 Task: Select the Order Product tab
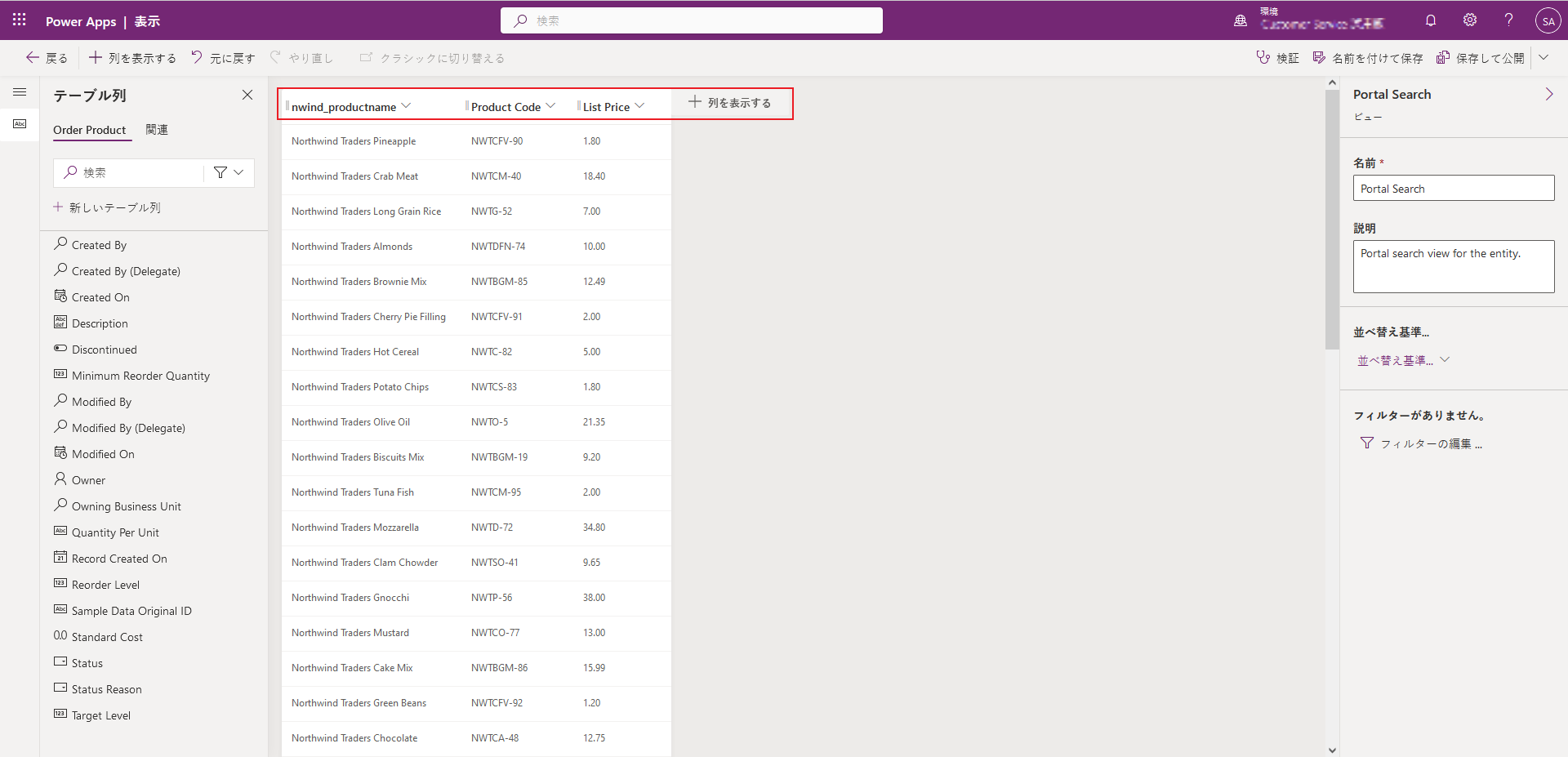pos(90,130)
